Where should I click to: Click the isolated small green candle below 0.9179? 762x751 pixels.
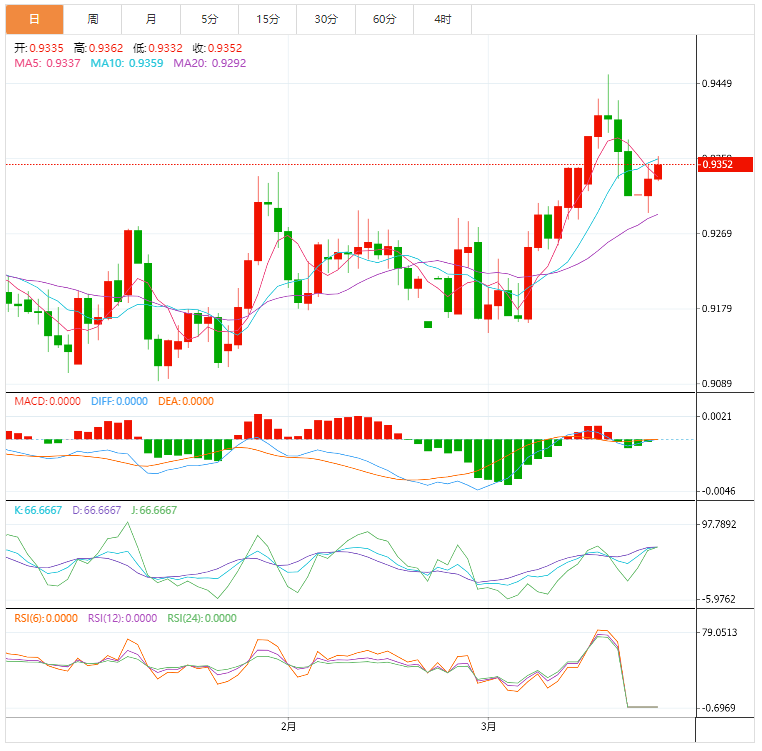[428, 324]
